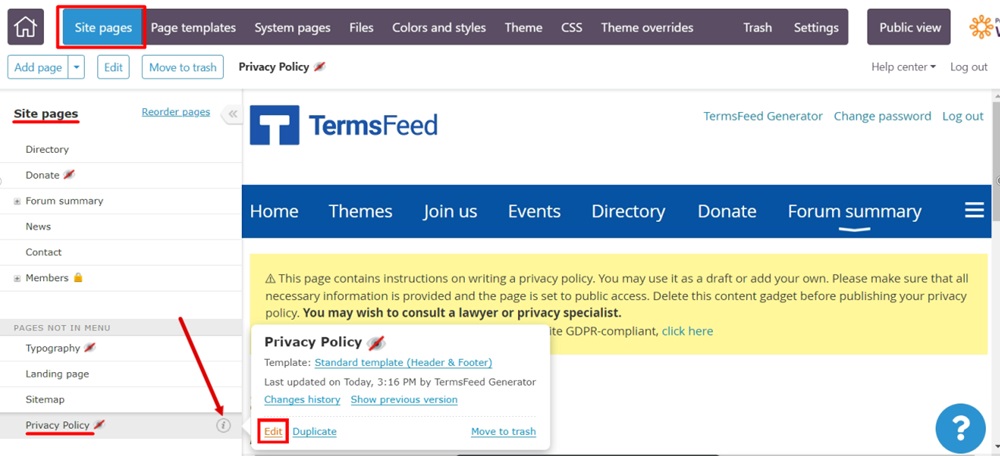The width and height of the screenshot is (1000, 456).
Task: Select the Donate page in the tree
Action: click(x=42, y=175)
